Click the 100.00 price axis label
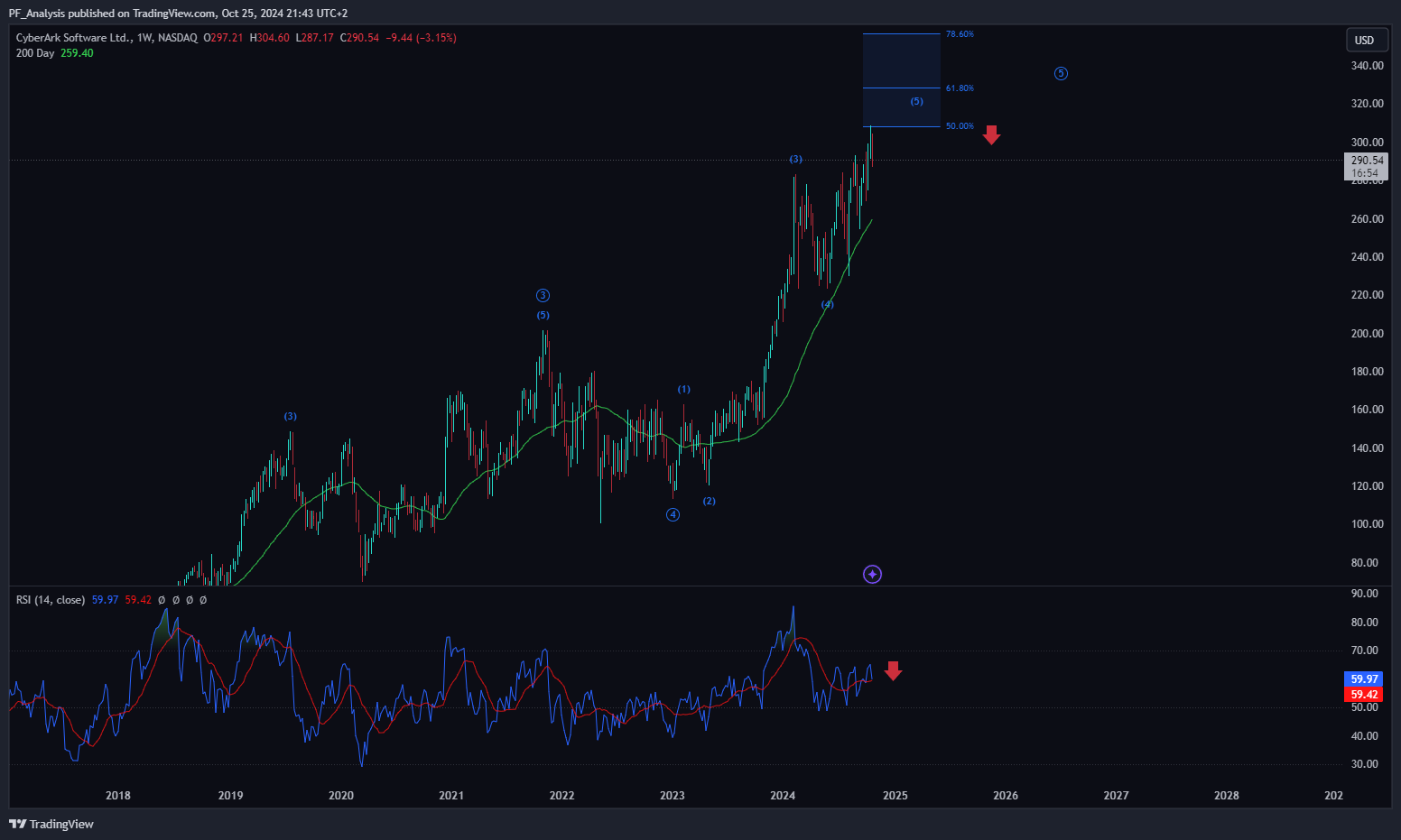 1367,523
